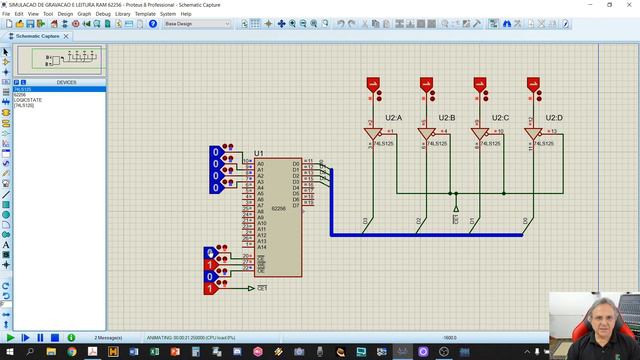Select 74LS125 in the devices list

60,89
